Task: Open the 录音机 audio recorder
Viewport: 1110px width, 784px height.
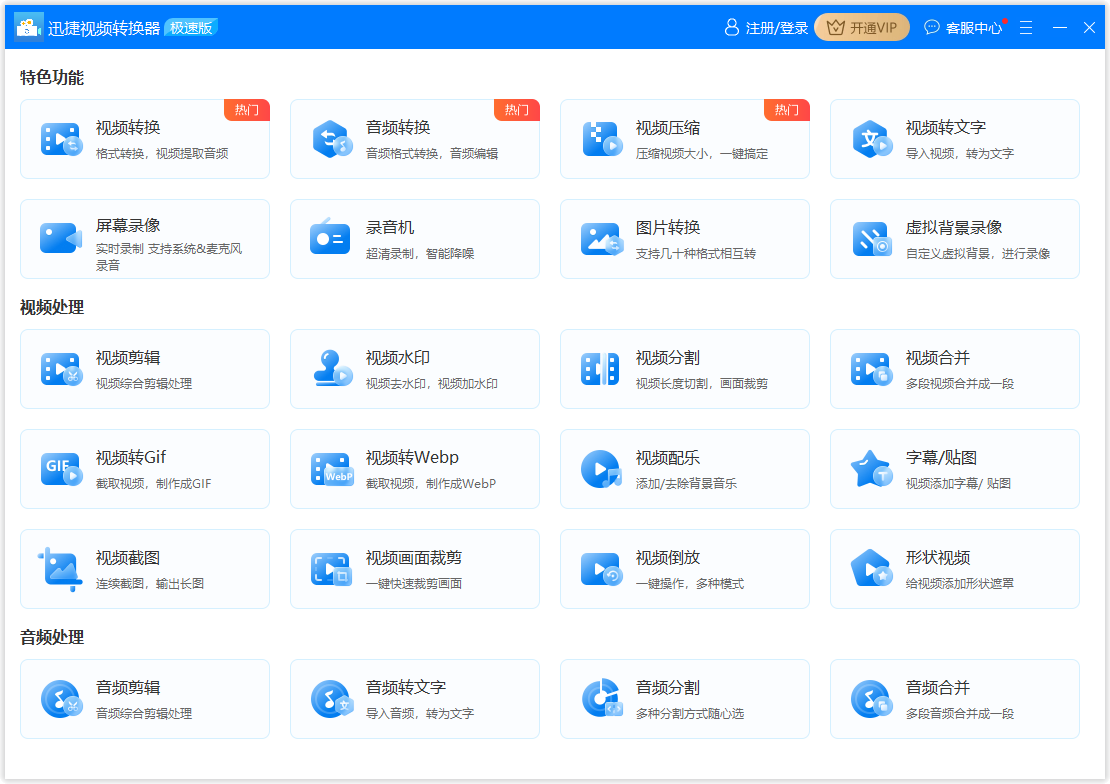Action: (415, 239)
